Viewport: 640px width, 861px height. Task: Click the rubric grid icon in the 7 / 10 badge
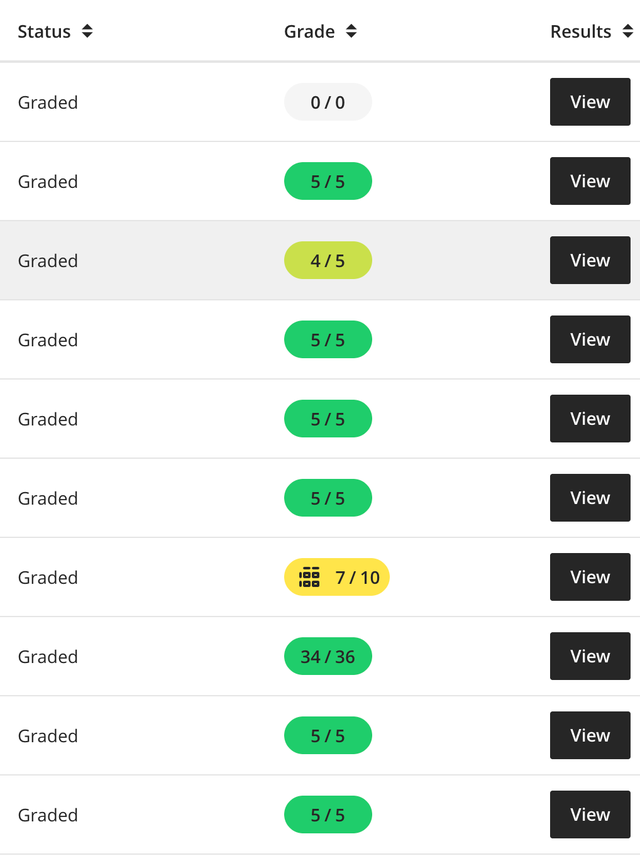310,577
